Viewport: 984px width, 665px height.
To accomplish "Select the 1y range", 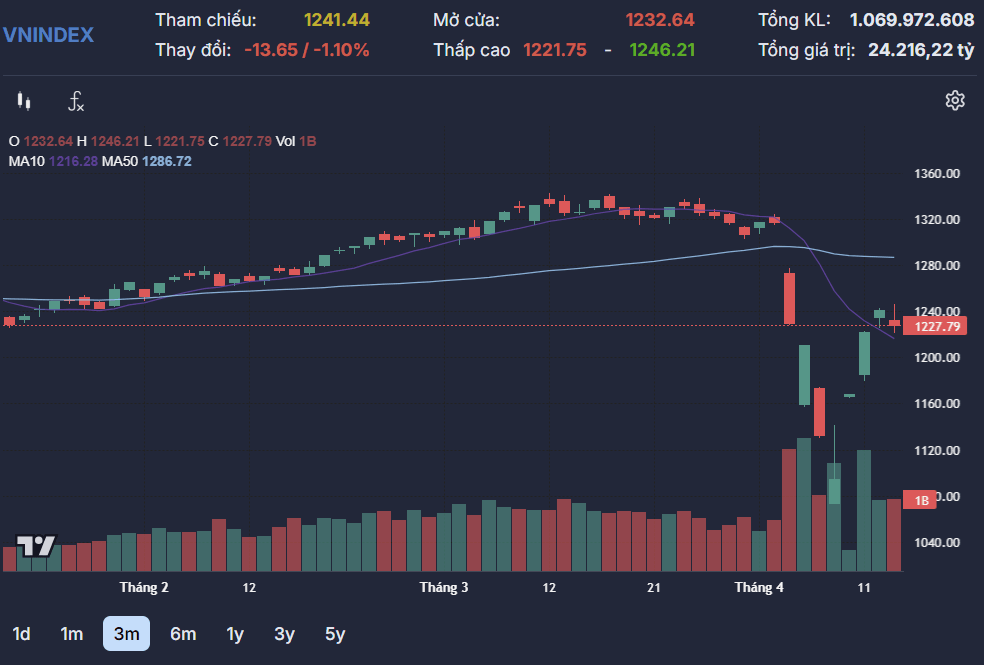I will click(x=235, y=634).
